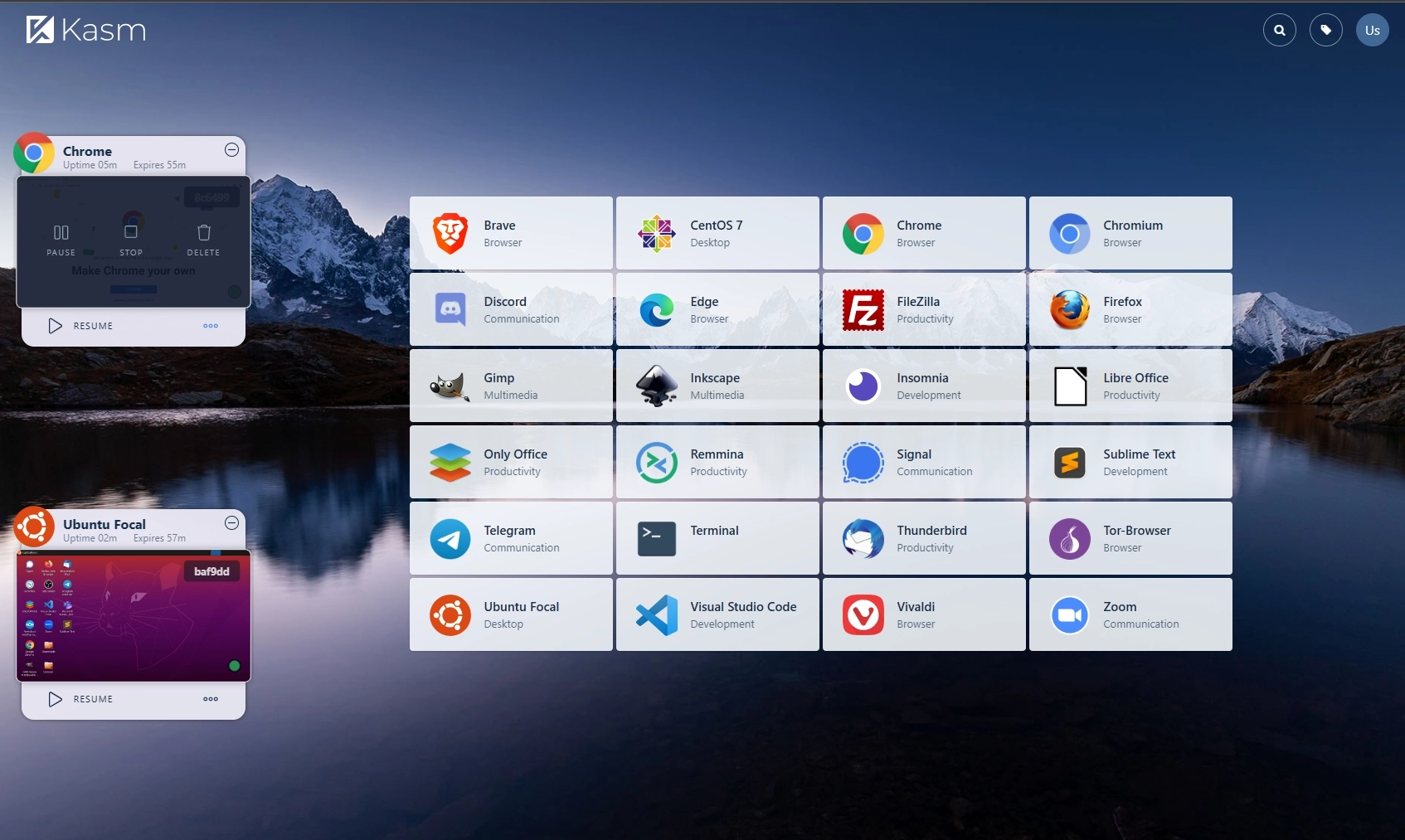
Task: Launch the Tor-Browser workspace
Action: pos(1130,538)
